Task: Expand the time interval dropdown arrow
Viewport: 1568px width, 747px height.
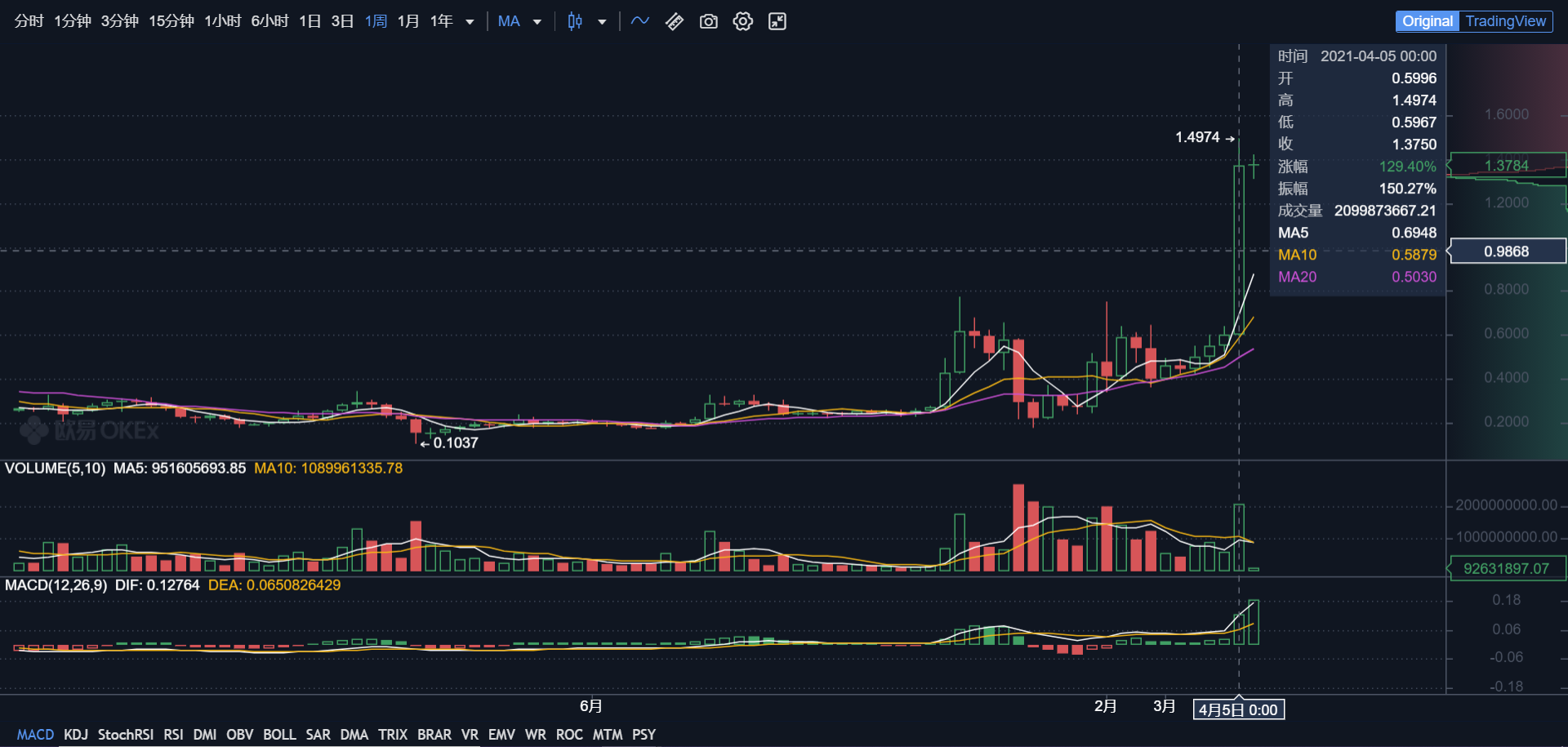Action: 470,22
